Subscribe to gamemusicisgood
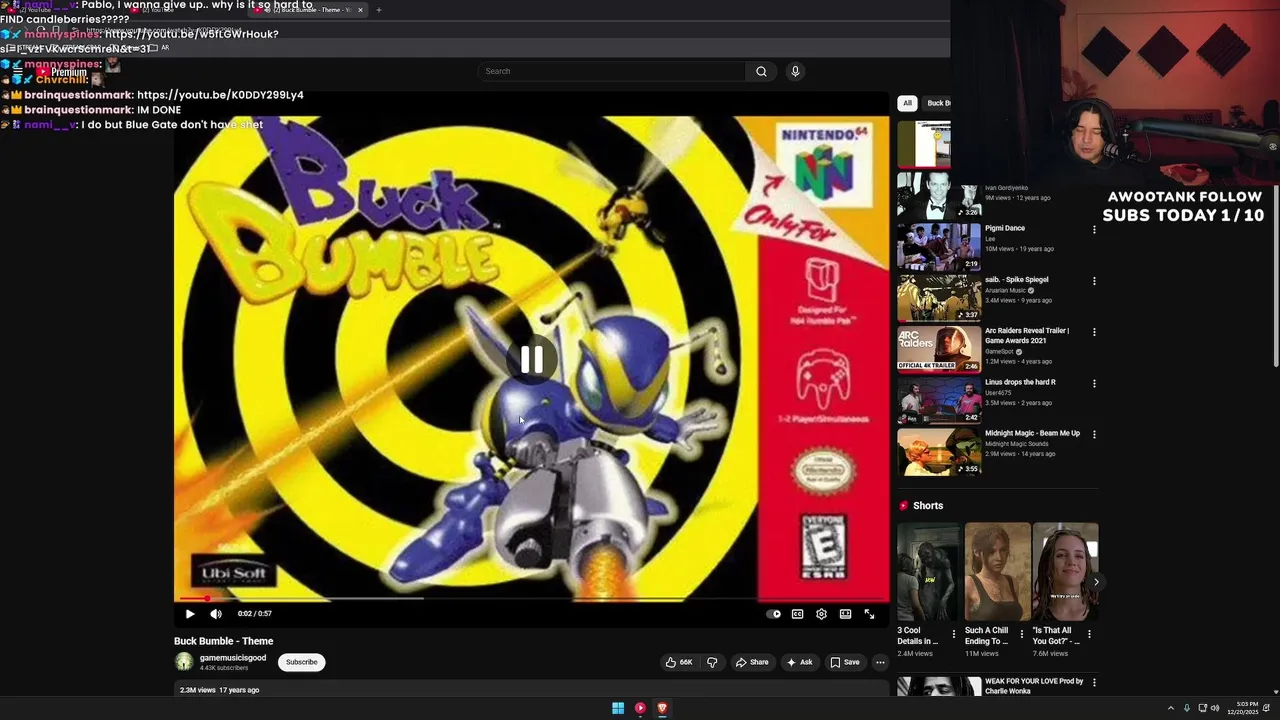 coord(301,662)
